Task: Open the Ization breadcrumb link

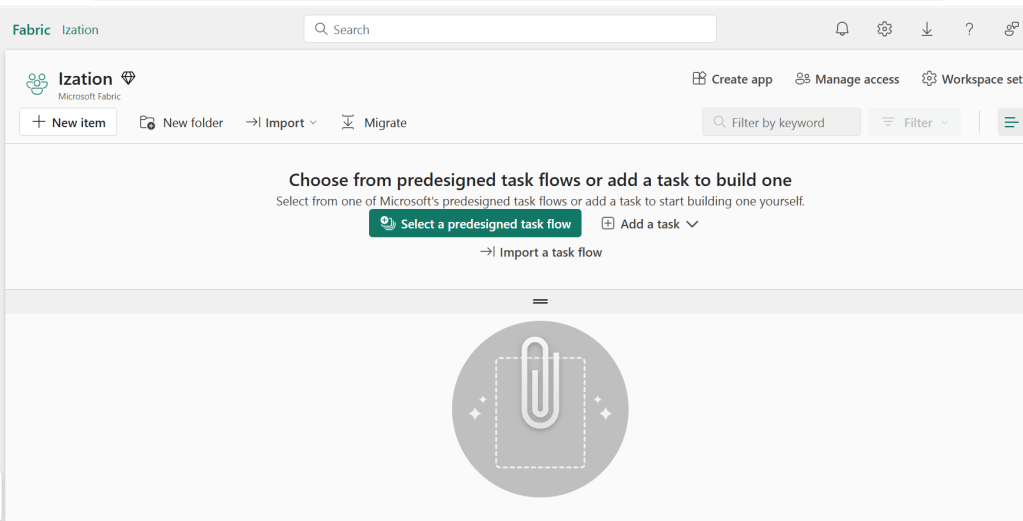Action: coord(80,30)
